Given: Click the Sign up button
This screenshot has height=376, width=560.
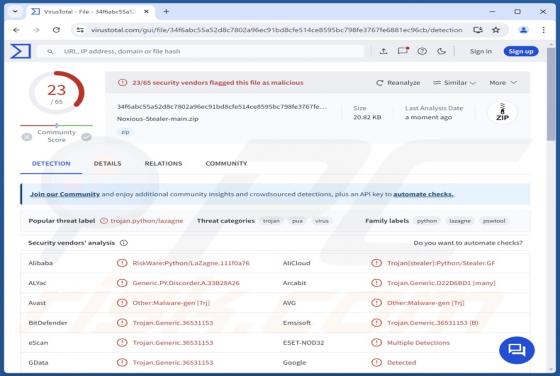Looking at the screenshot, I should pos(521,51).
